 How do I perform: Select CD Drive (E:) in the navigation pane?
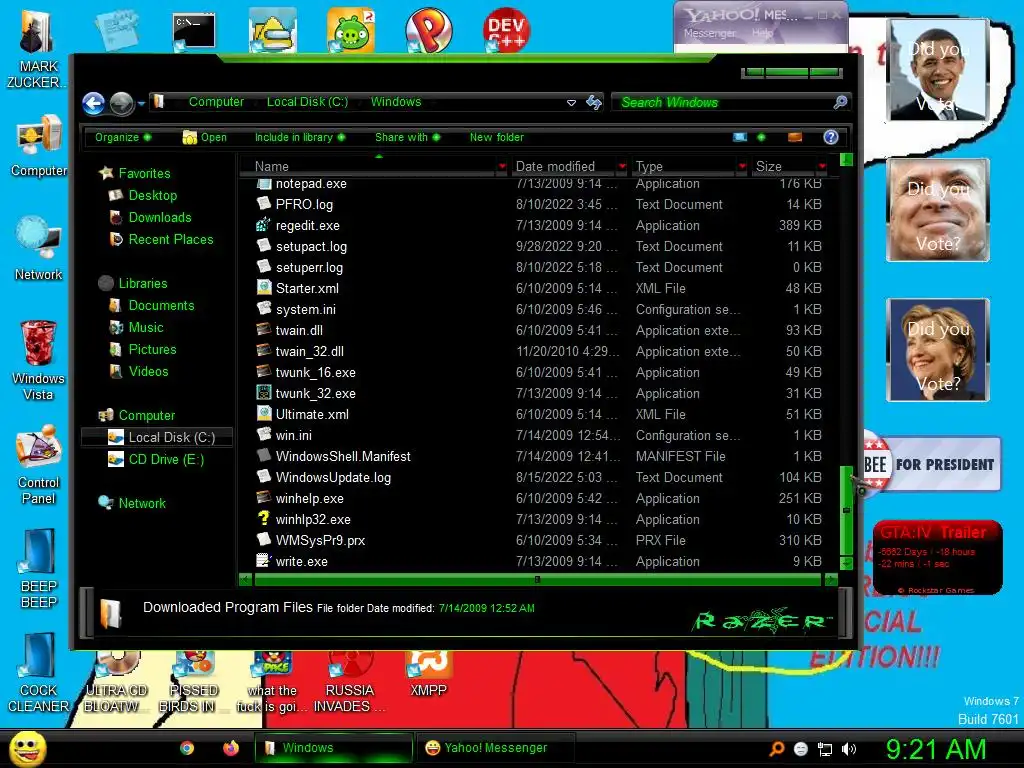166,460
